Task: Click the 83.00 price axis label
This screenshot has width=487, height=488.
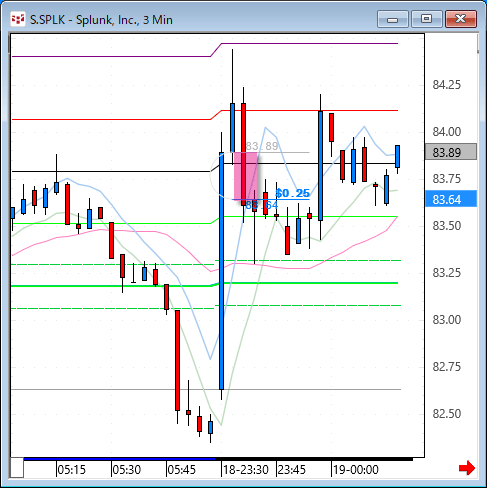Action: (447, 320)
